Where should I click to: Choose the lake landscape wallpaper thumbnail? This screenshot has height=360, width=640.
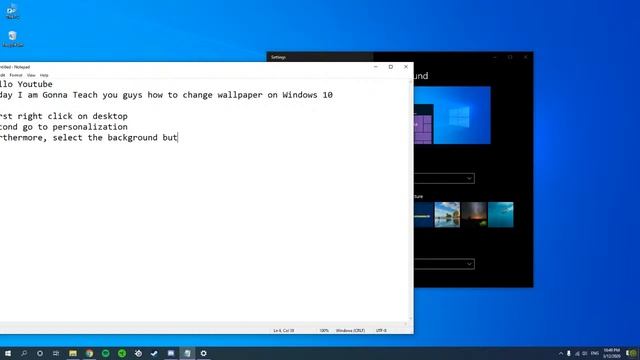pyautogui.click(x=447, y=214)
